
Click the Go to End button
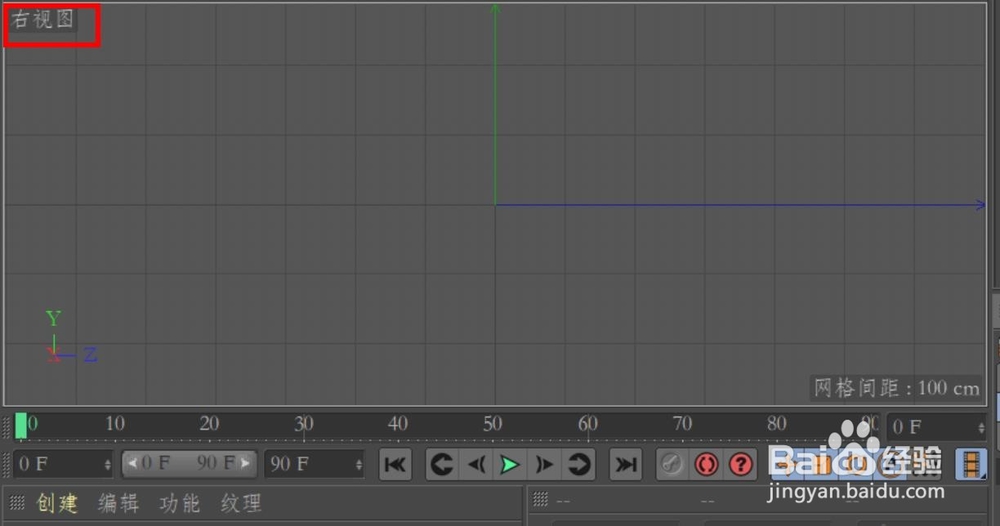tap(626, 464)
